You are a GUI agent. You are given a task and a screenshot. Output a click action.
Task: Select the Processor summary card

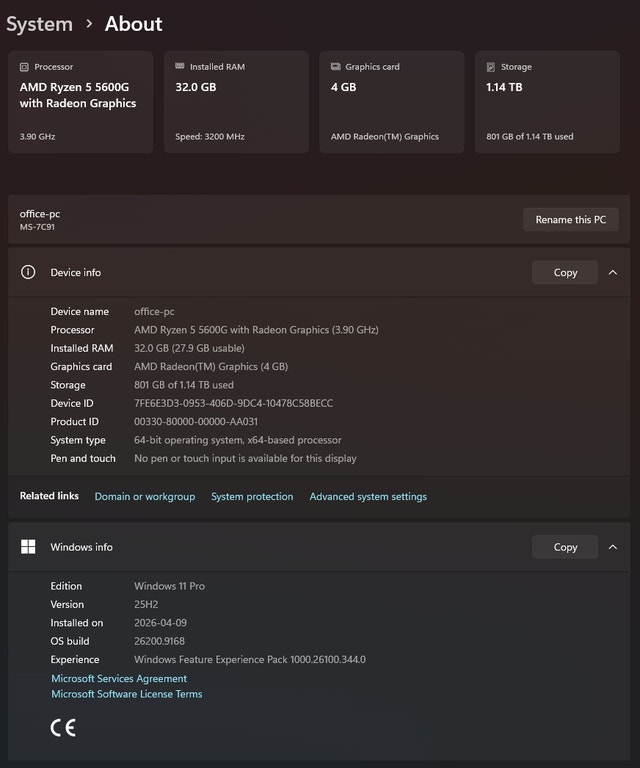pyautogui.click(x=81, y=102)
